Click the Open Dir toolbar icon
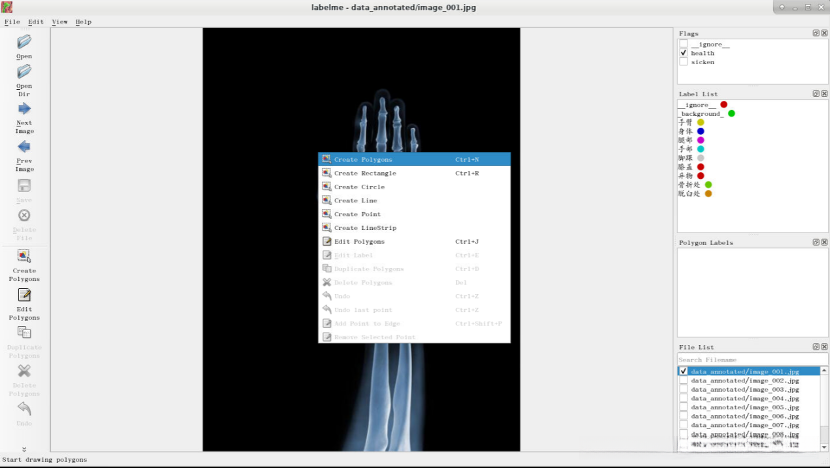This screenshot has width=830, height=468. click(24, 71)
